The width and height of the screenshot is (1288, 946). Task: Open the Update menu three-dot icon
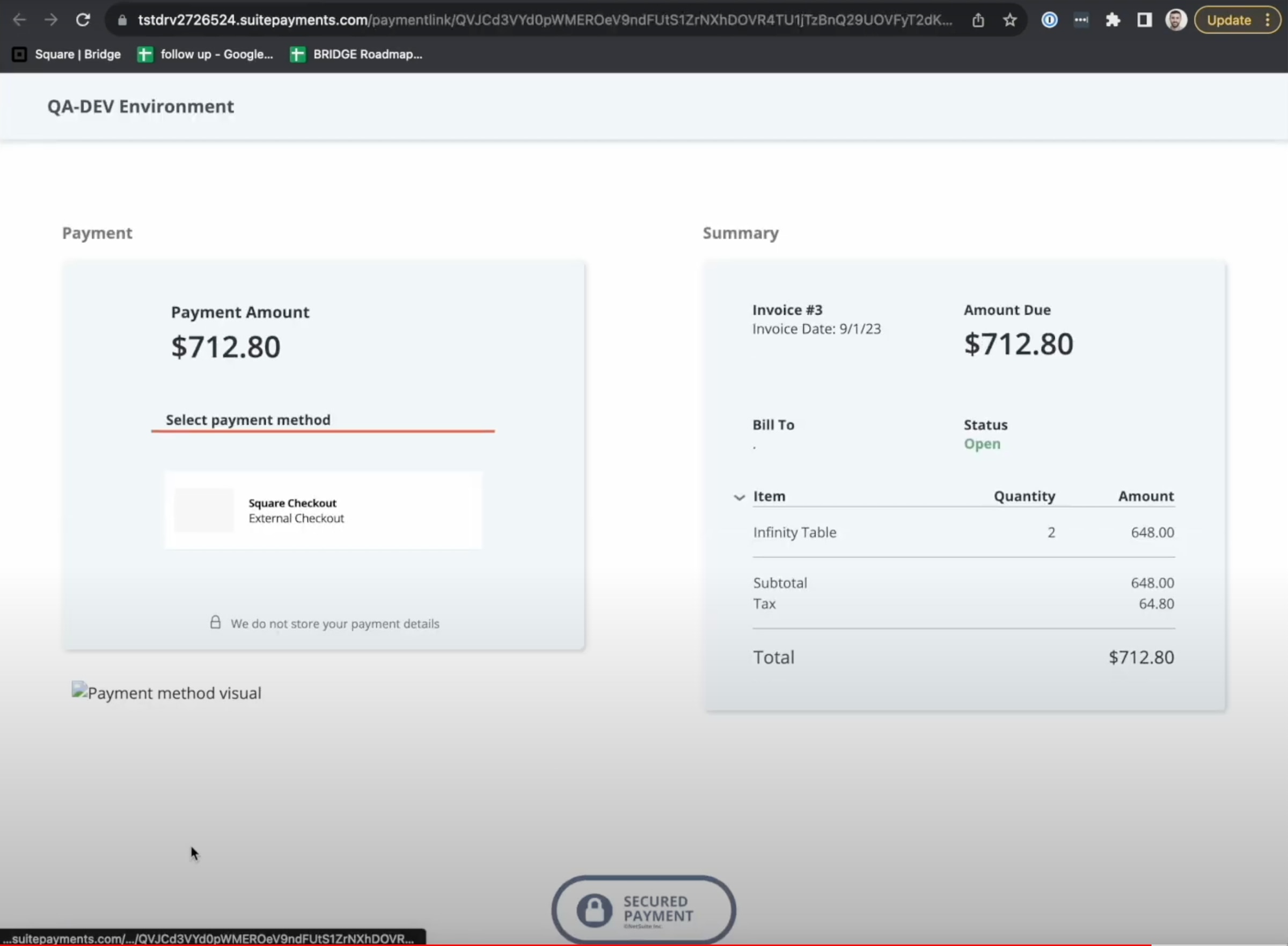1268,20
